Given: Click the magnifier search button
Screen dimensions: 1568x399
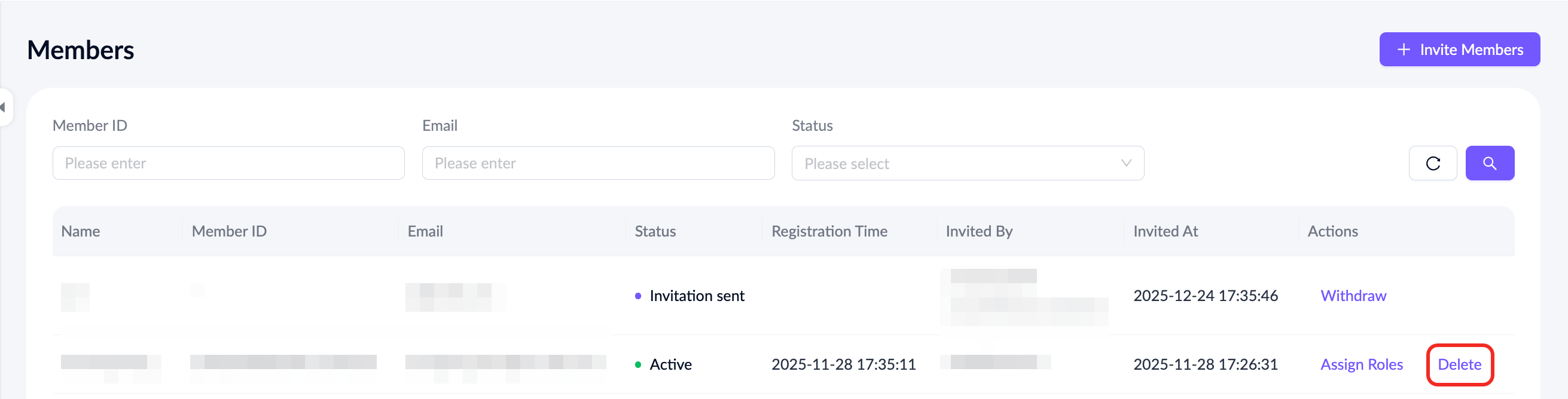Looking at the screenshot, I should click(x=1489, y=163).
